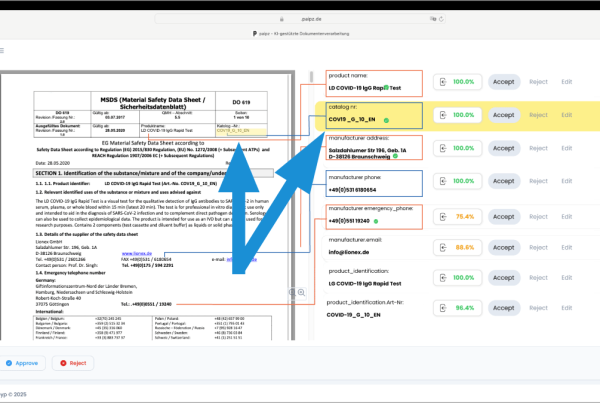Reject the product_identification Art-Nr value
This screenshot has width=600, height=403.
pos(538,308)
